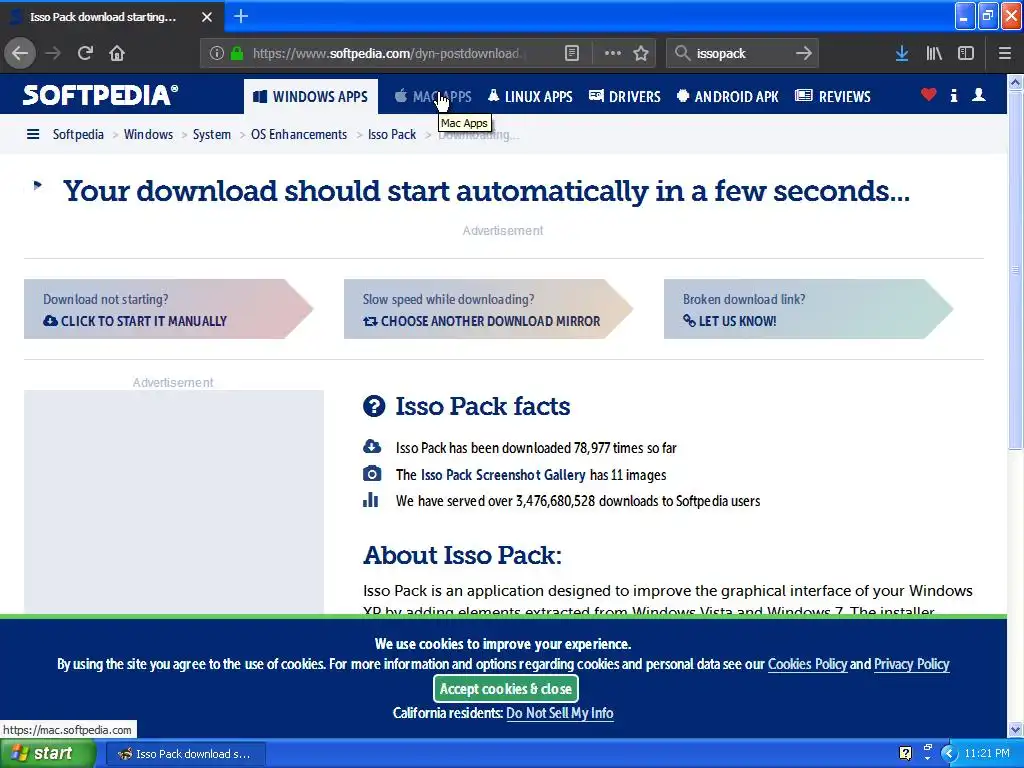Open the Privacy Policy link
Viewport: 1024px width, 768px height.
coord(912,664)
